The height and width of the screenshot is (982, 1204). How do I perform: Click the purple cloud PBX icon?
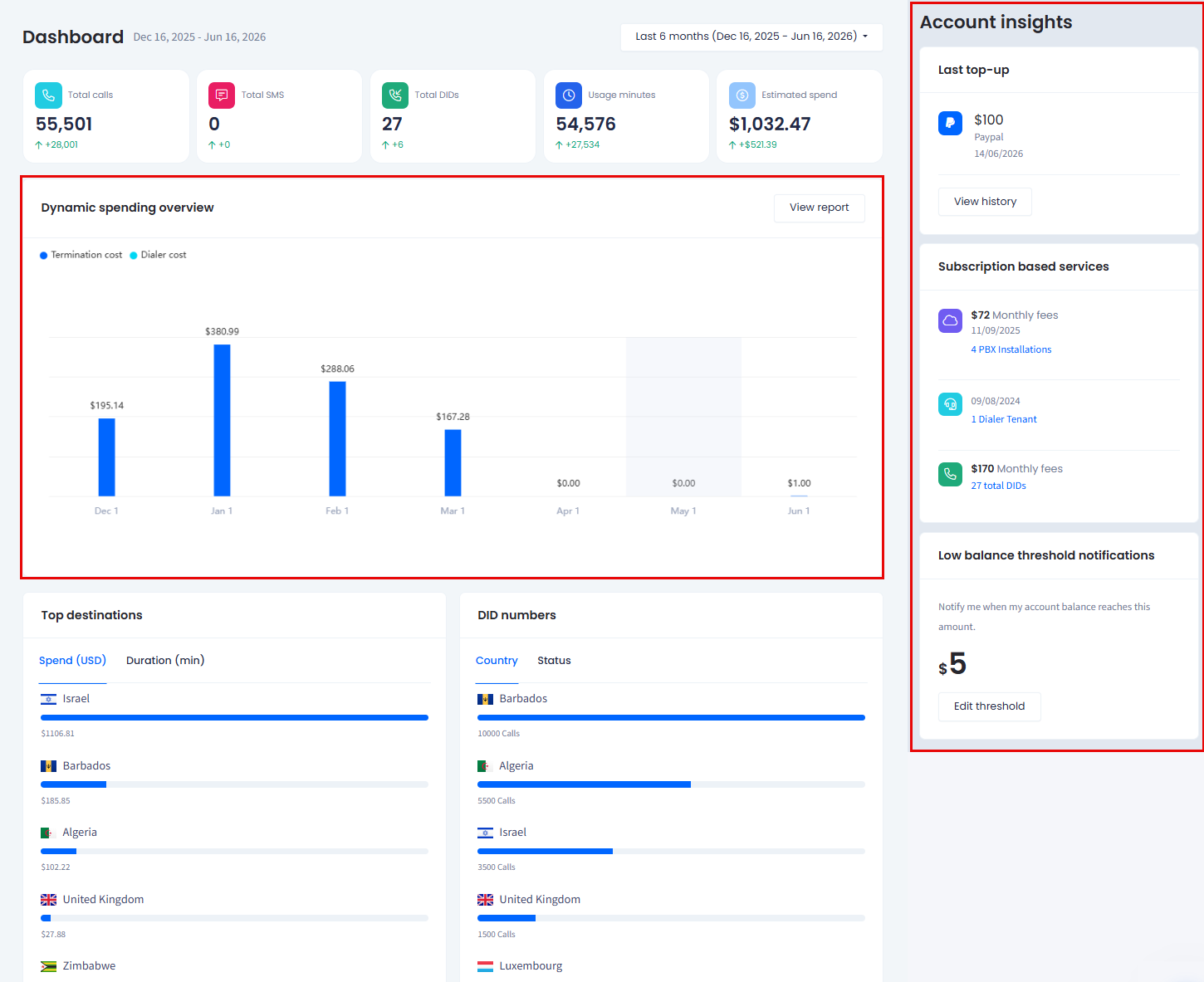(950, 320)
